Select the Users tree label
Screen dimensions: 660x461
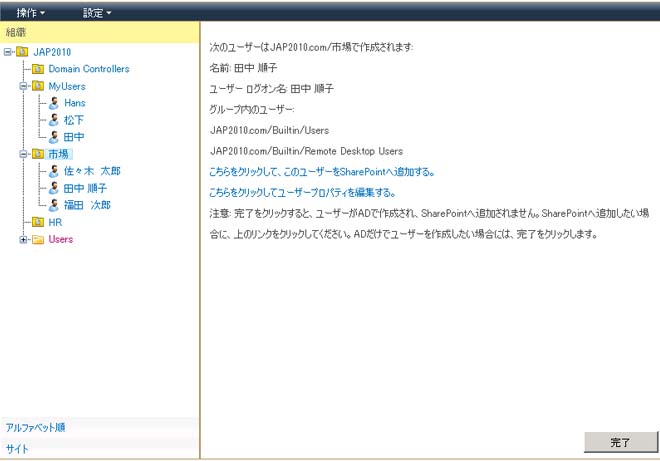(61, 239)
